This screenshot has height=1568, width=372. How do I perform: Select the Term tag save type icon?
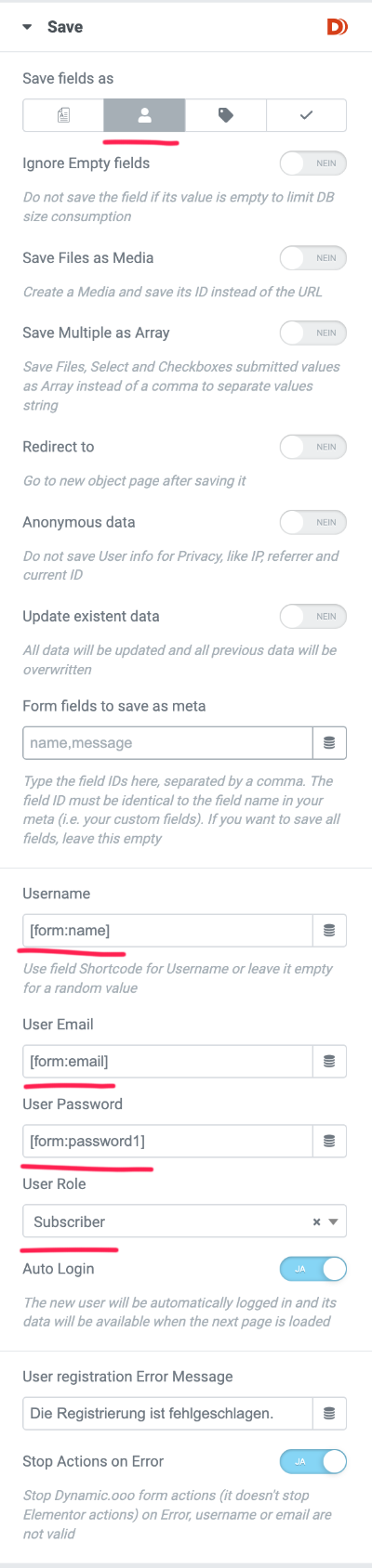click(x=225, y=115)
